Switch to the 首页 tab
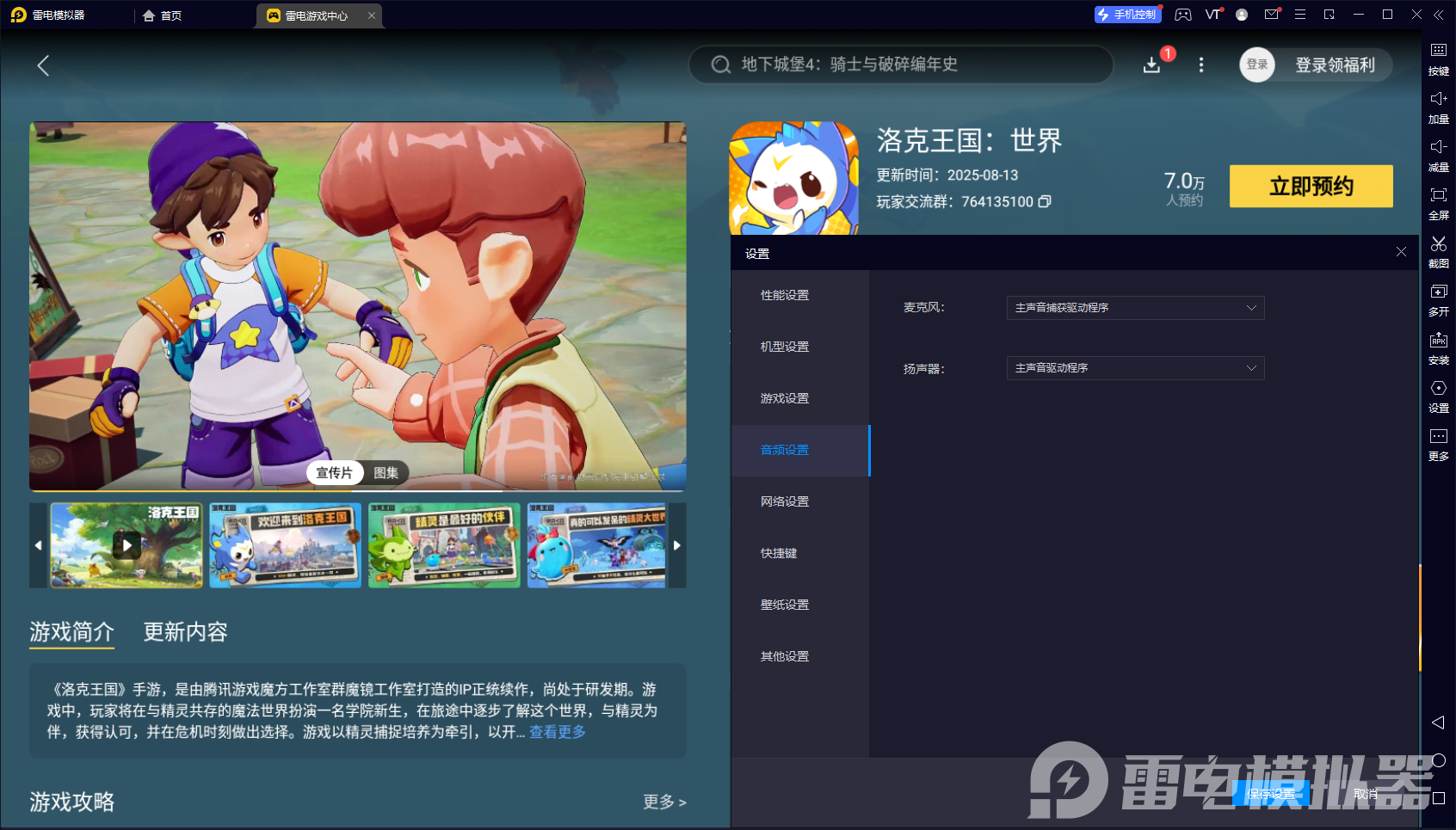Image resolution: width=1456 pixels, height=830 pixels. (x=163, y=15)
